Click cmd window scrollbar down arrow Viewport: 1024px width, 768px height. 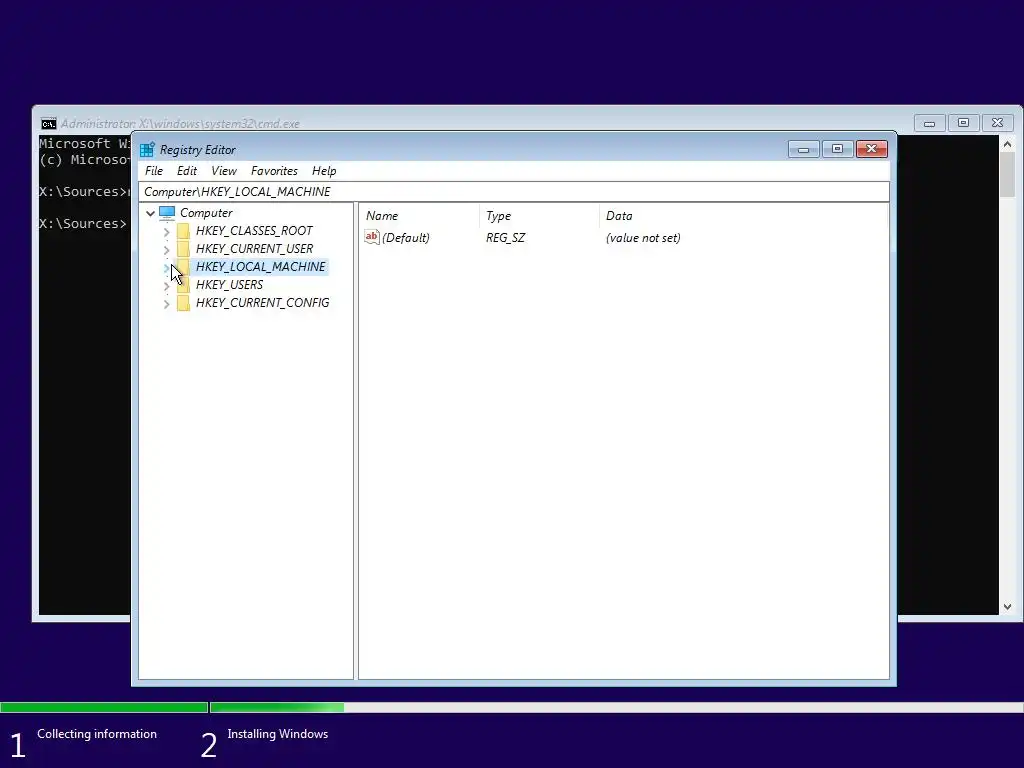pos(1007,607)
